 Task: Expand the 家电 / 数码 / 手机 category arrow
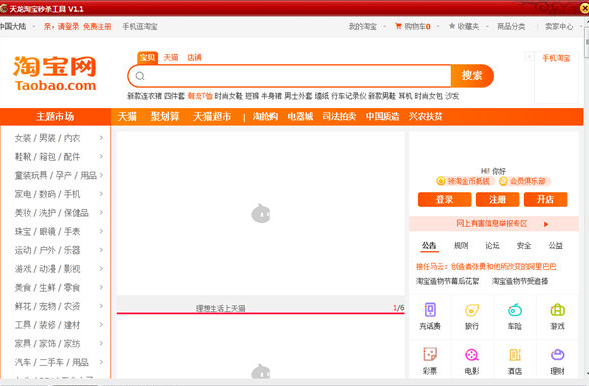[x=101, y=194]
